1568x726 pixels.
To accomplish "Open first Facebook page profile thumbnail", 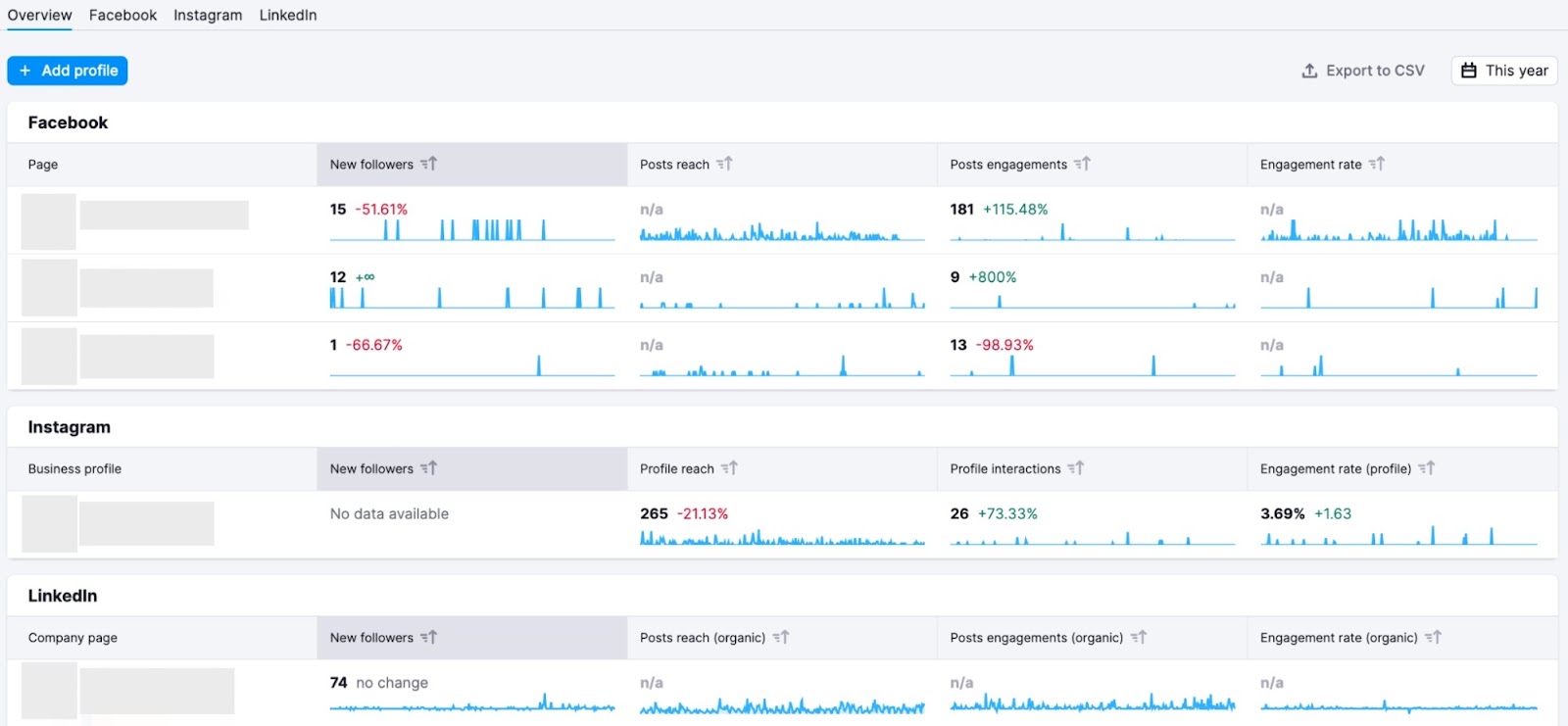I will pyautogui.click(x=49, y=221).
